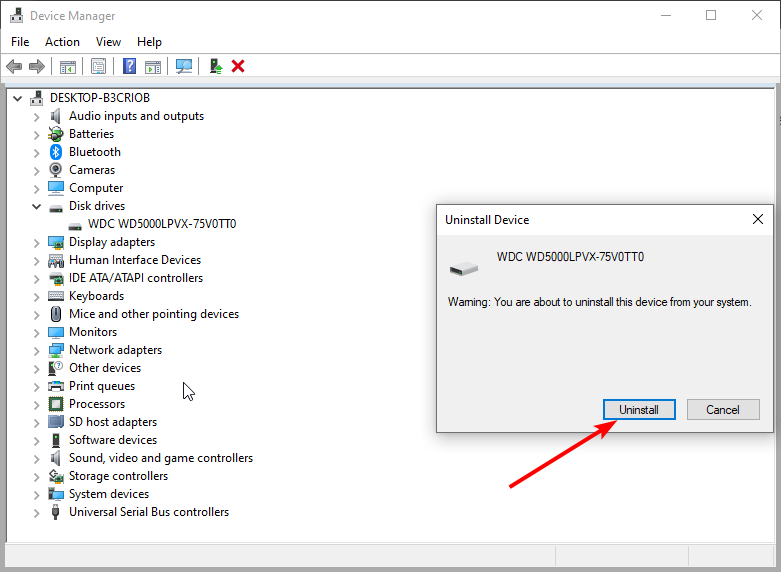Expand the Display adapters chevron
The width and height of the screenshot is (781, 572).
coord(36,243)
